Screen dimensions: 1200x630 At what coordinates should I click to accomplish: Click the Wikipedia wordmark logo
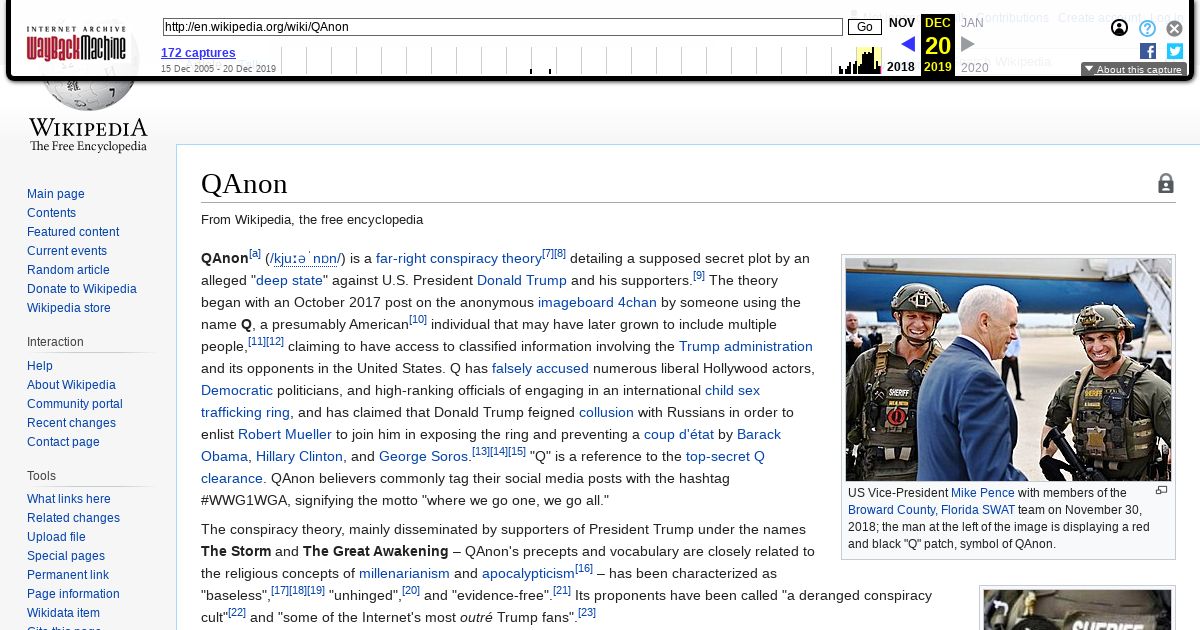tap(88, 134)
